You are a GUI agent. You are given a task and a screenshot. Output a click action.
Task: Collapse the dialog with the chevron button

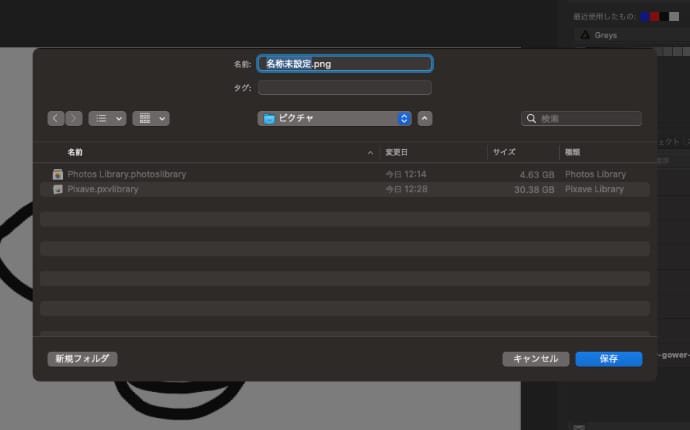(x=425, y=118)
